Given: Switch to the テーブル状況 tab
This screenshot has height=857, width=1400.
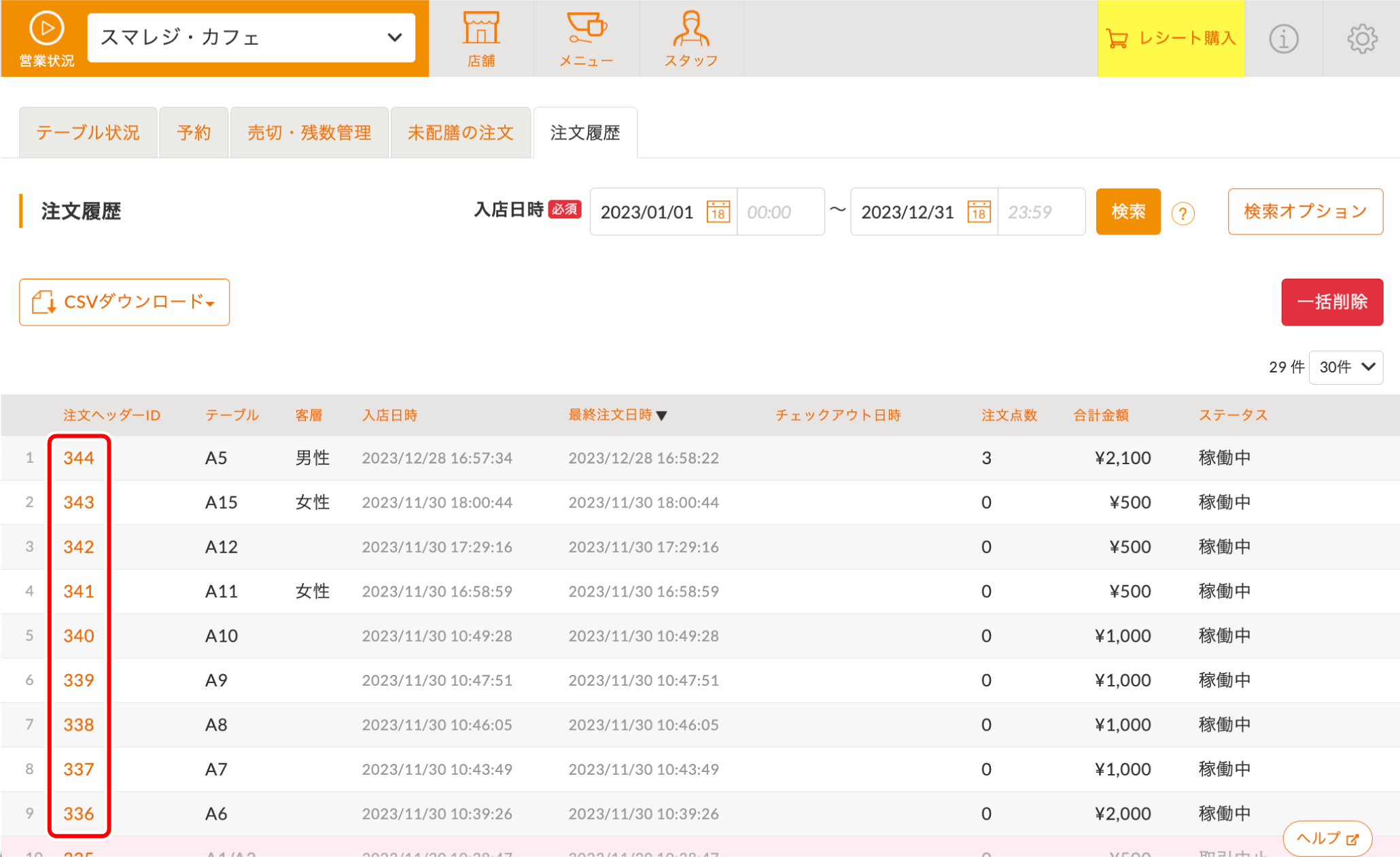Looking at the screenshot, I should pos(88,133).
